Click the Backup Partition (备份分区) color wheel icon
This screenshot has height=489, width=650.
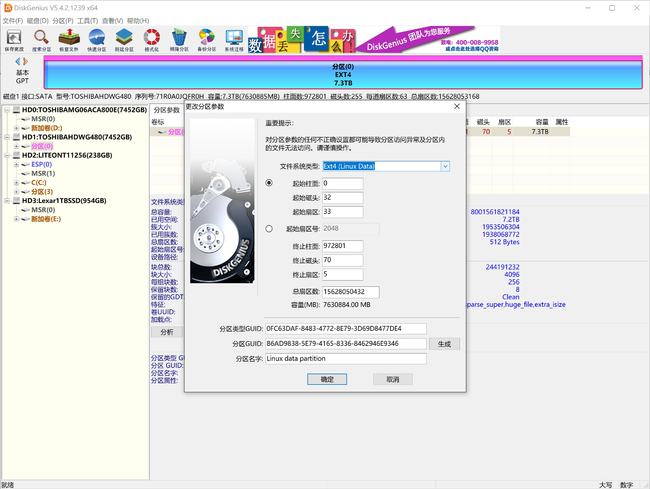pos(206,40)
